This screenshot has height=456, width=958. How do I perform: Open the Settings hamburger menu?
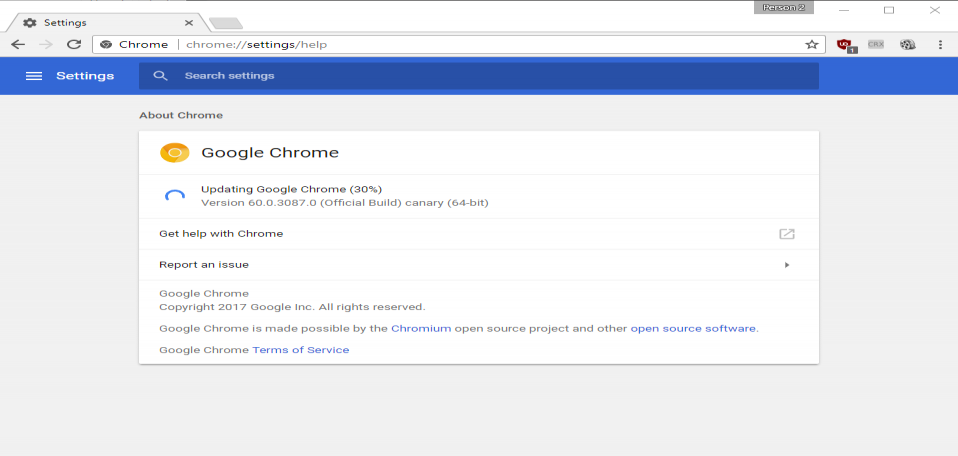34,76
